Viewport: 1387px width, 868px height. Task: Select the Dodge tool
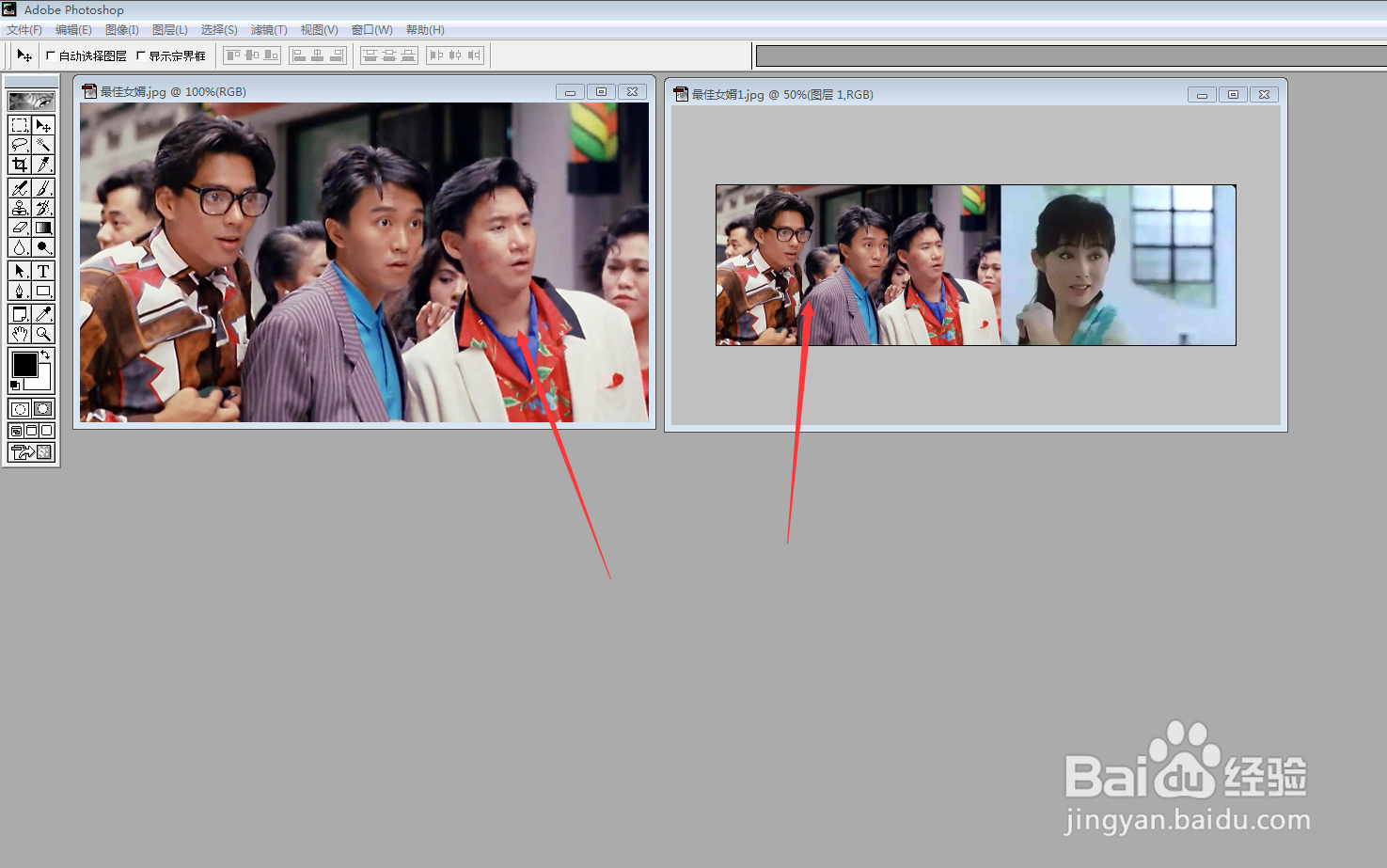pyautogui.click(x=43, y=247)
